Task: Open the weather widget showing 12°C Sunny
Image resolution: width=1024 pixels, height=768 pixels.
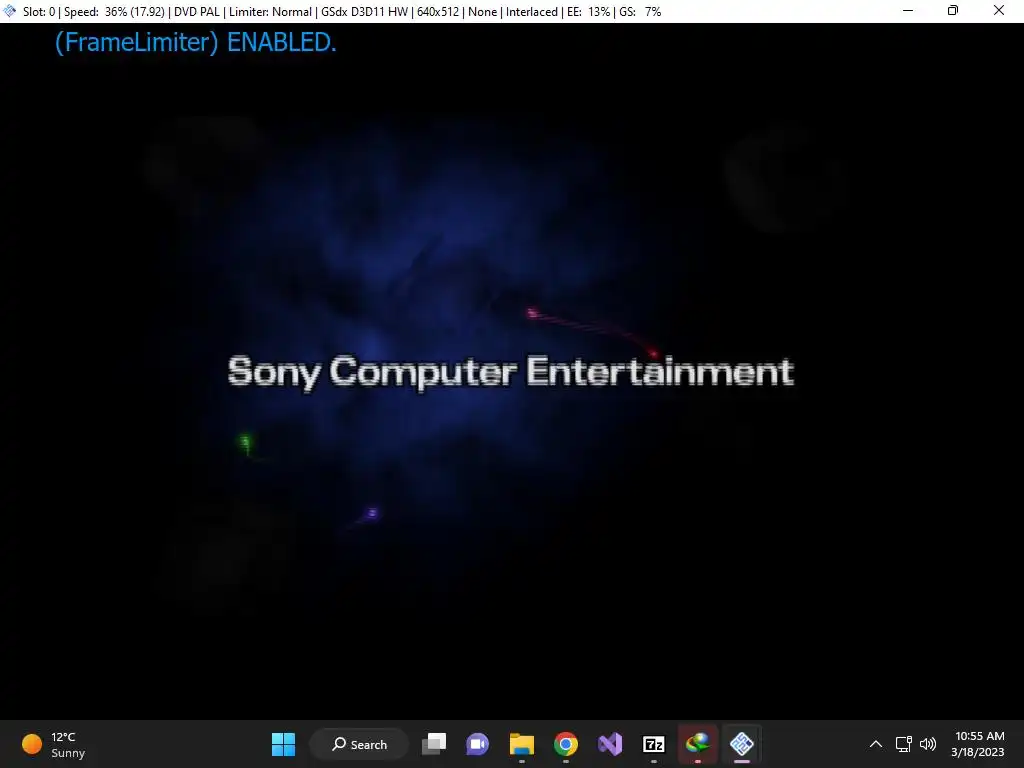Action: pos(54,744)
